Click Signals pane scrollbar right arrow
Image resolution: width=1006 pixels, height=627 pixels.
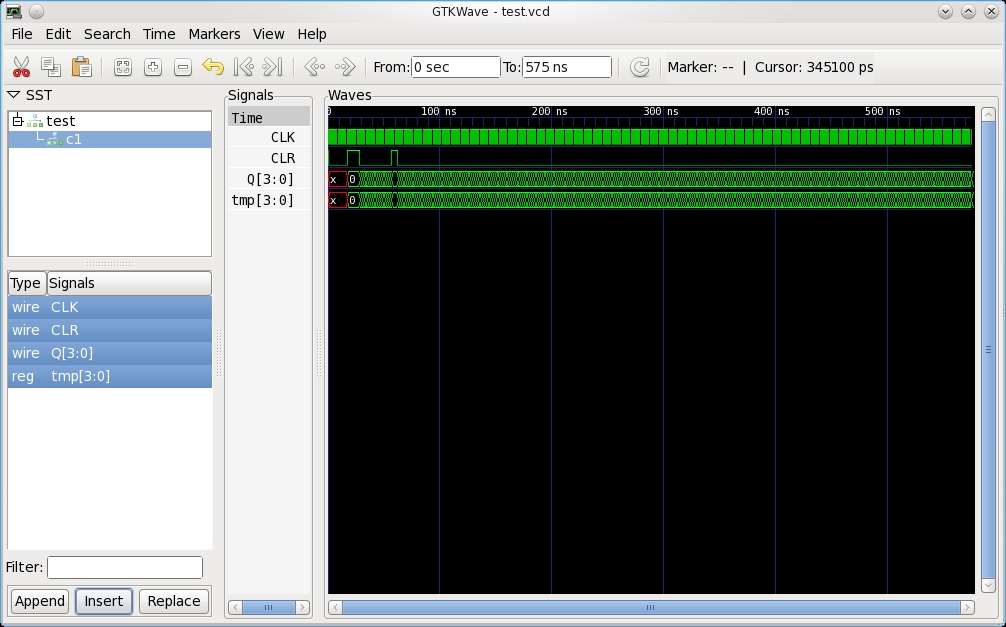(302, 607)
